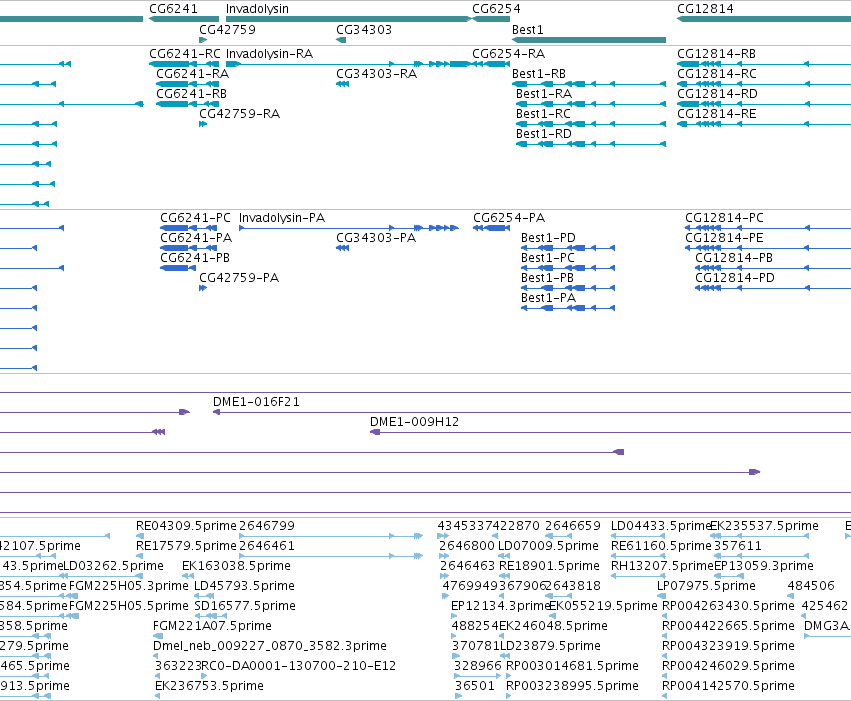Select transcript CG12814-RC label

coord(717,74)
